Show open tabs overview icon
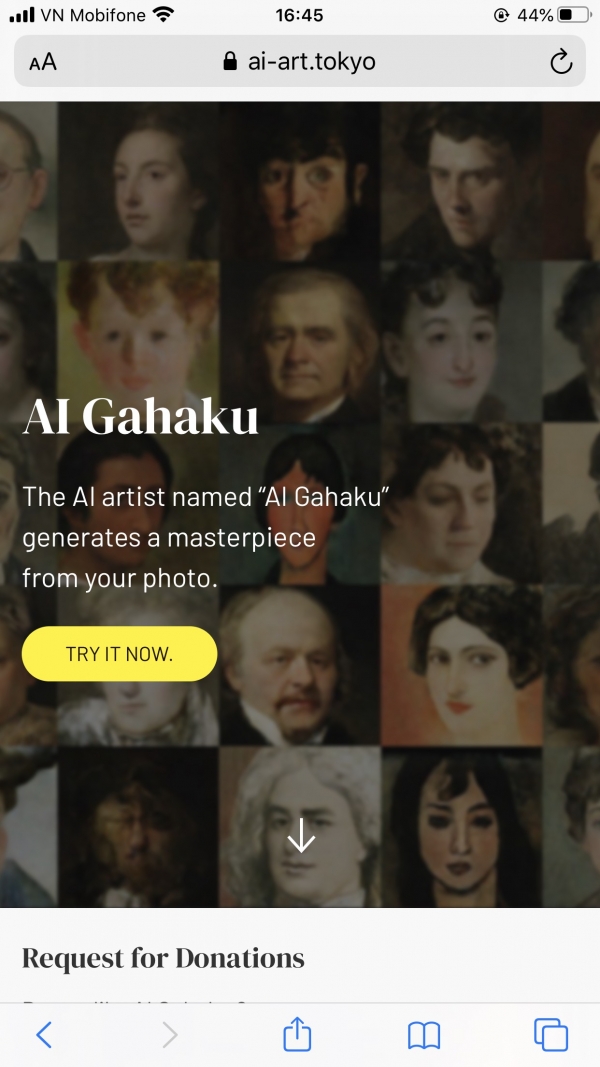This screenshot has width=600, height=1067. click(x=551, y=1034)
